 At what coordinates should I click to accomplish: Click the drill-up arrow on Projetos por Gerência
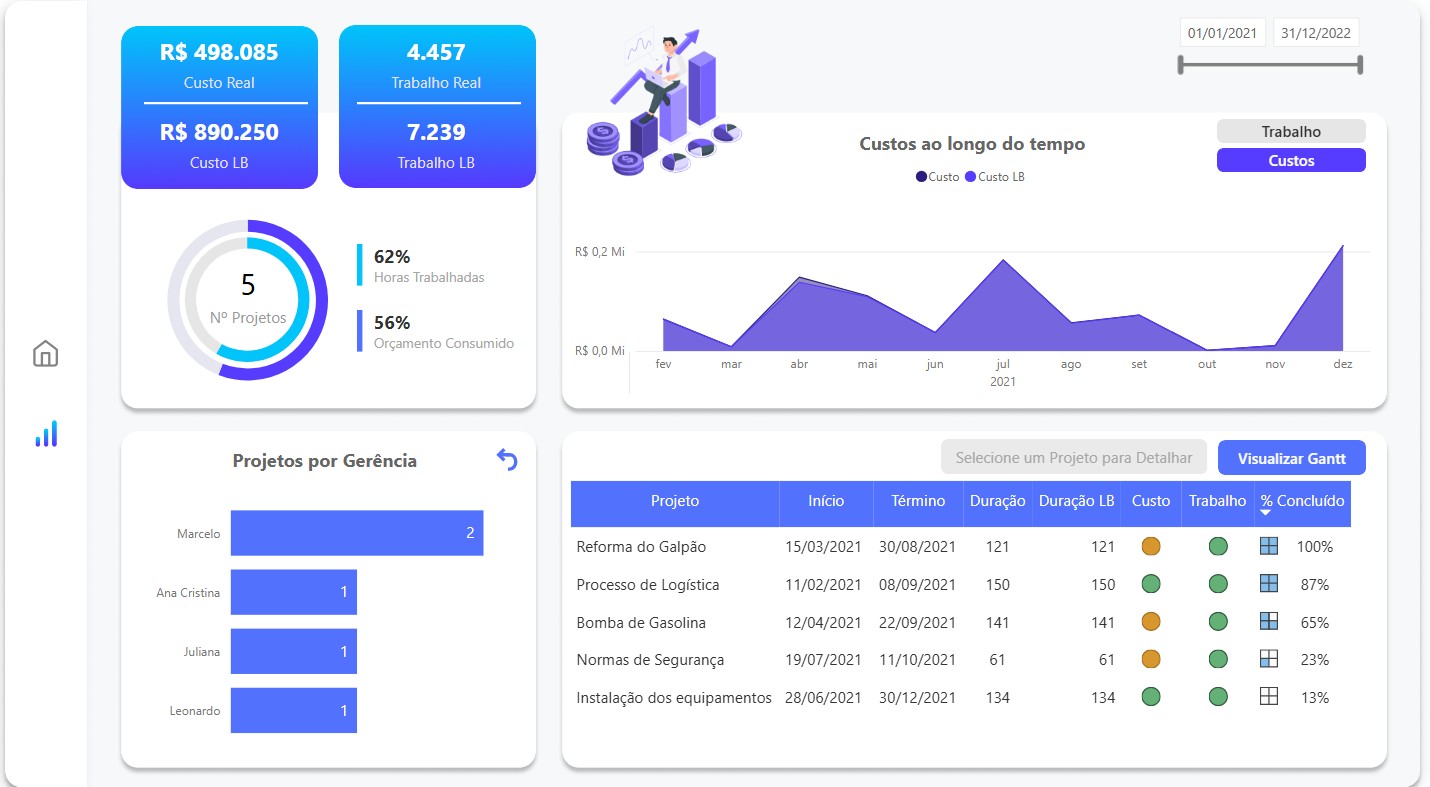(507, 459)
